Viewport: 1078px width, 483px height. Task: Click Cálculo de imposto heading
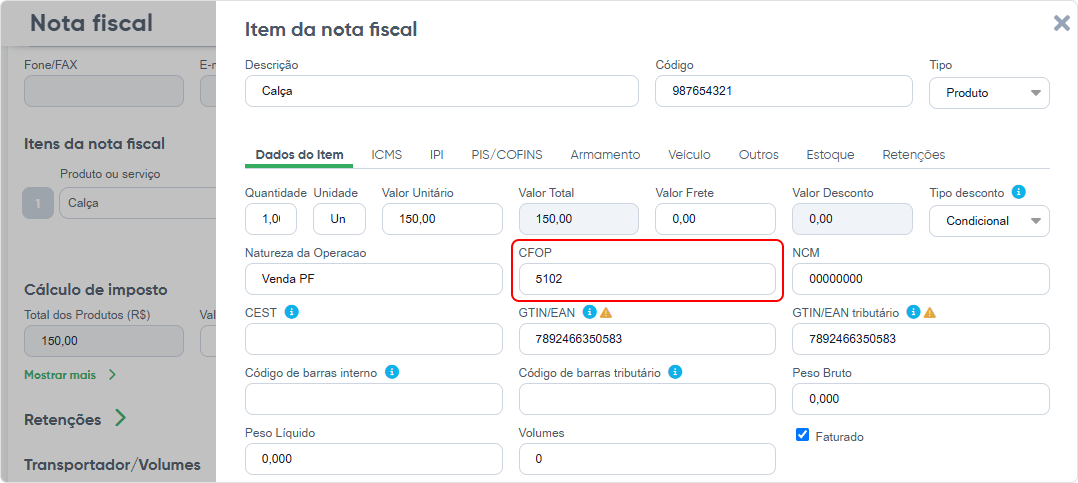(96, 289)
